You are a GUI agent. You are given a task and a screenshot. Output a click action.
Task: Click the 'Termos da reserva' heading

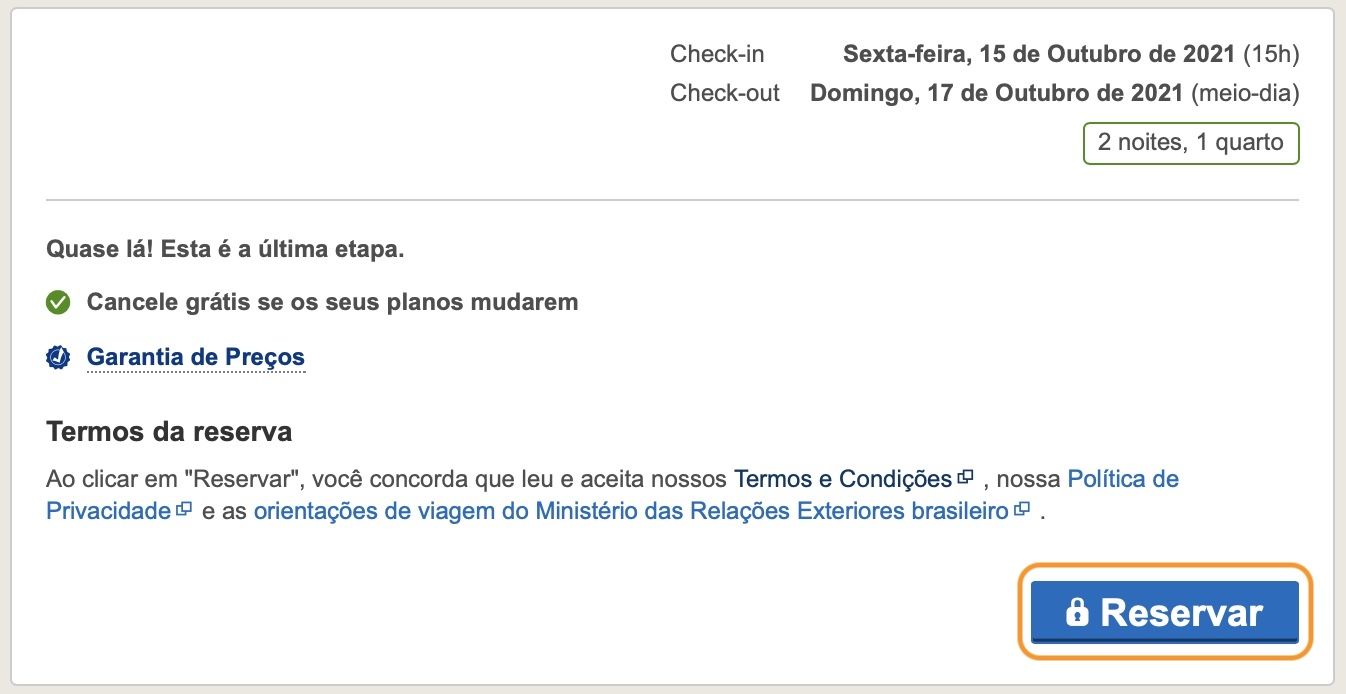pos(169,433)
